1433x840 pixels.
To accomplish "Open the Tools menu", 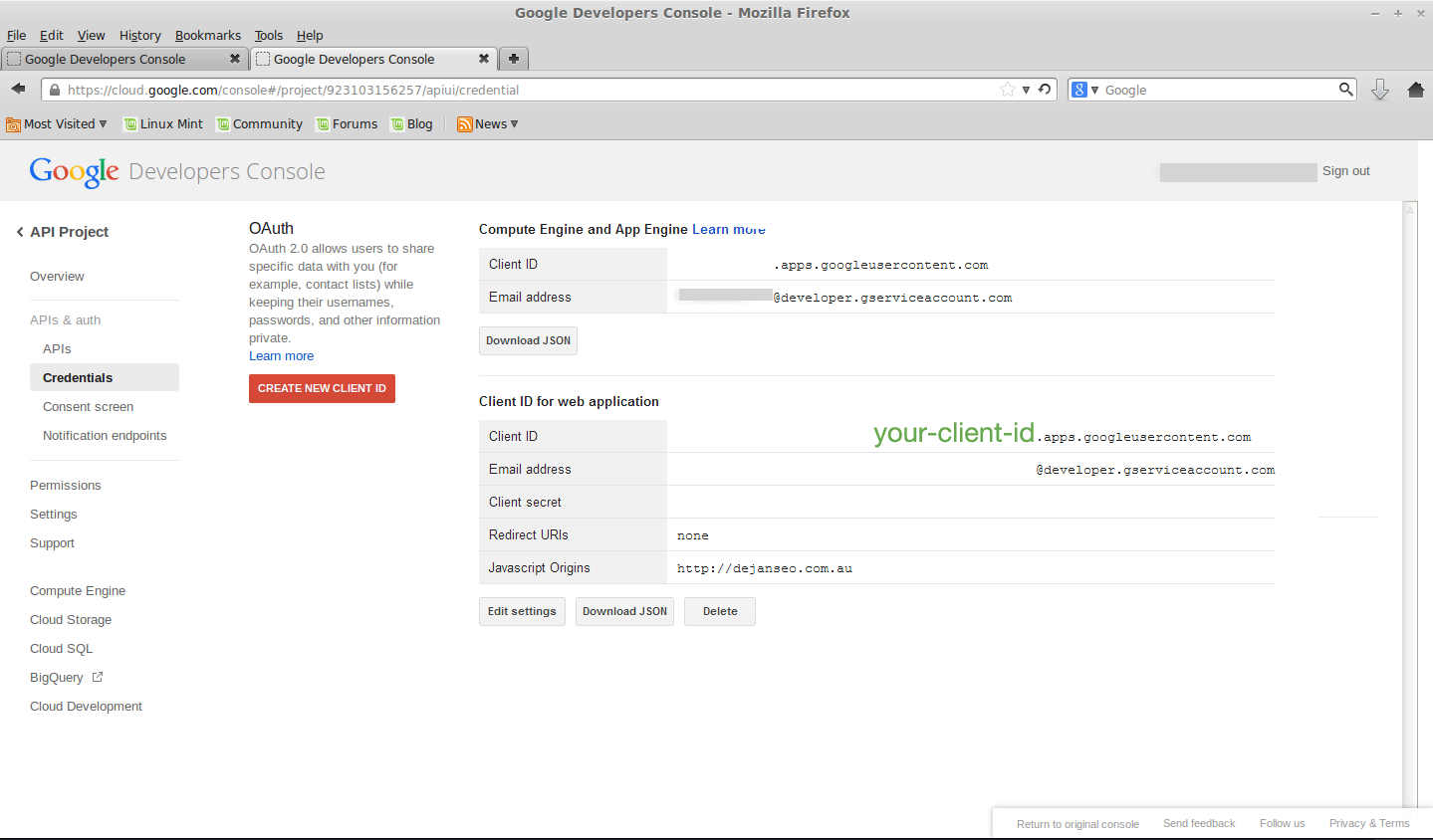I will (x=268, y=35).
